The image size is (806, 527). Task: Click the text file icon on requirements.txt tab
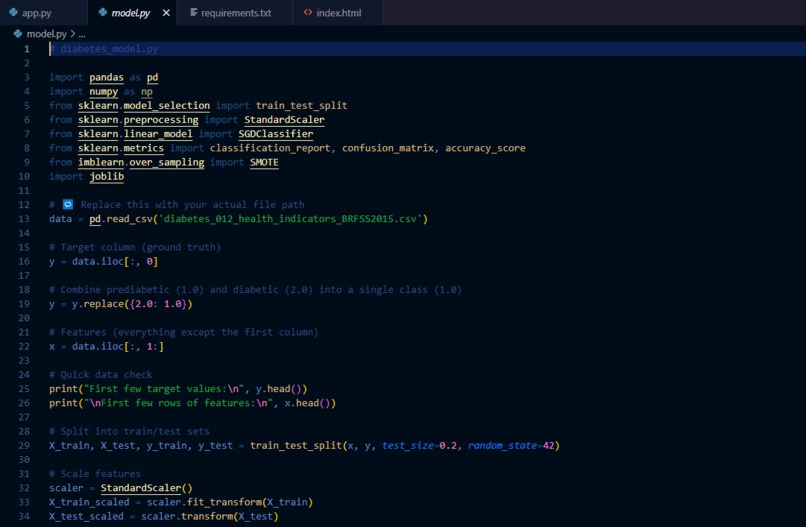[x=194, y=12]
